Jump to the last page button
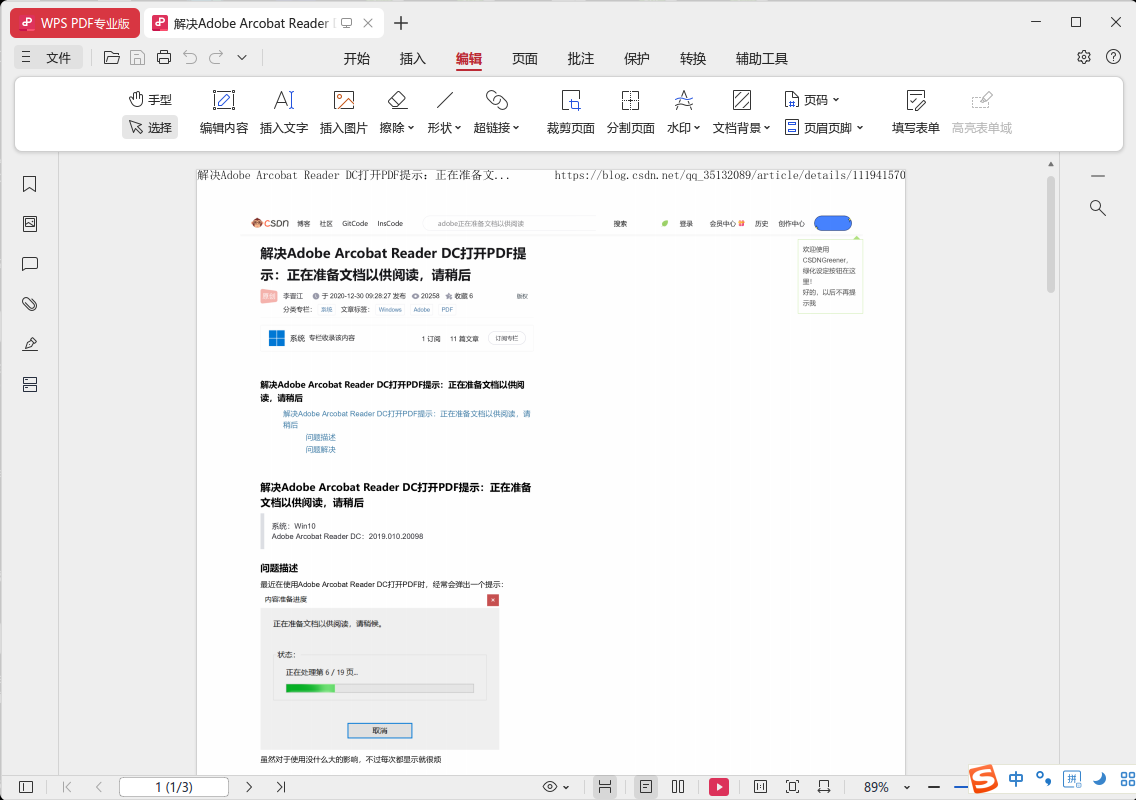Screen dimensions: 1136x800 (x=281, y=787)
